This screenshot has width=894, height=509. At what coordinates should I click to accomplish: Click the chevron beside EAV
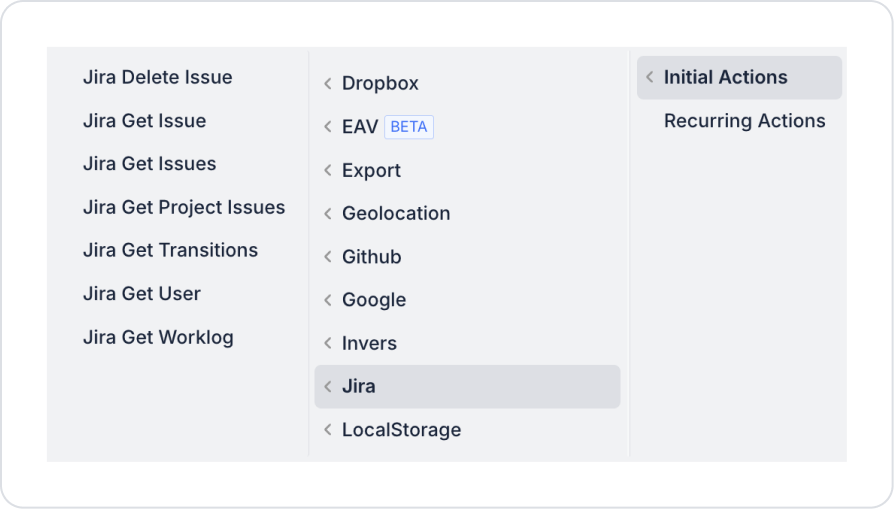328,127
